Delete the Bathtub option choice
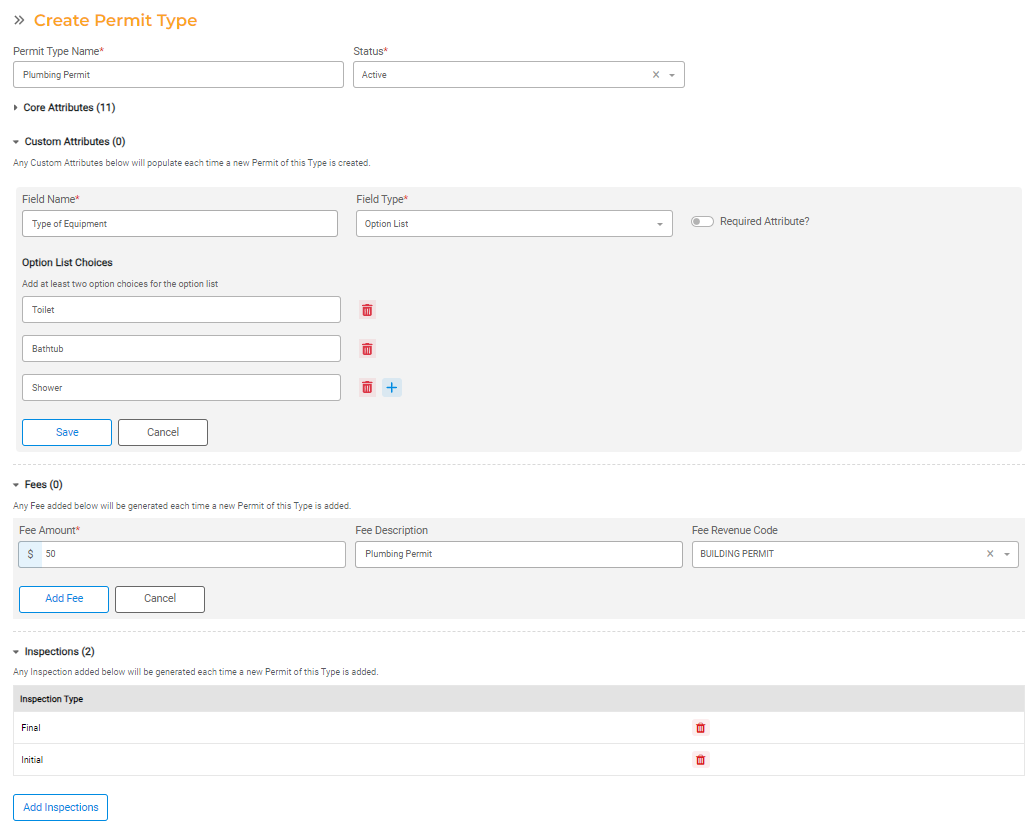 coord(367,349)
